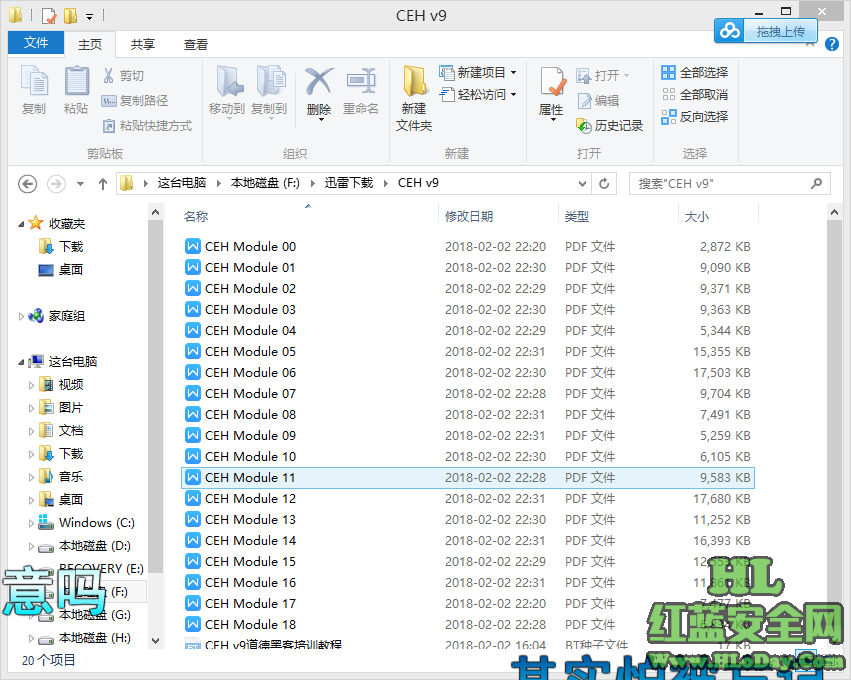This screenshot has height=680, width=851.
Task: Click 迅雷下载 in the address breadcrumb
Action: 349,183
